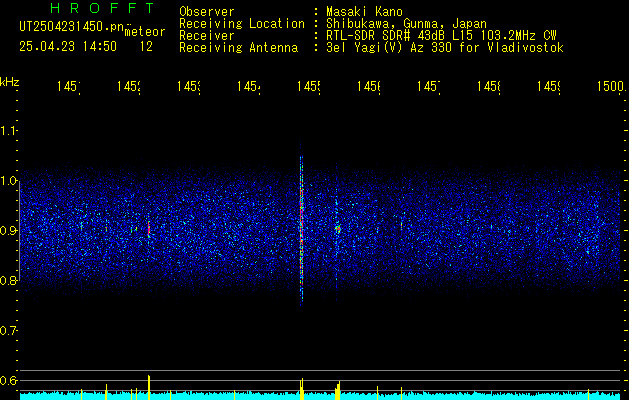Viewport: 629px width, 400px height.
Task: Click the 1.1 frequency axis label
Action: (8, 131)
